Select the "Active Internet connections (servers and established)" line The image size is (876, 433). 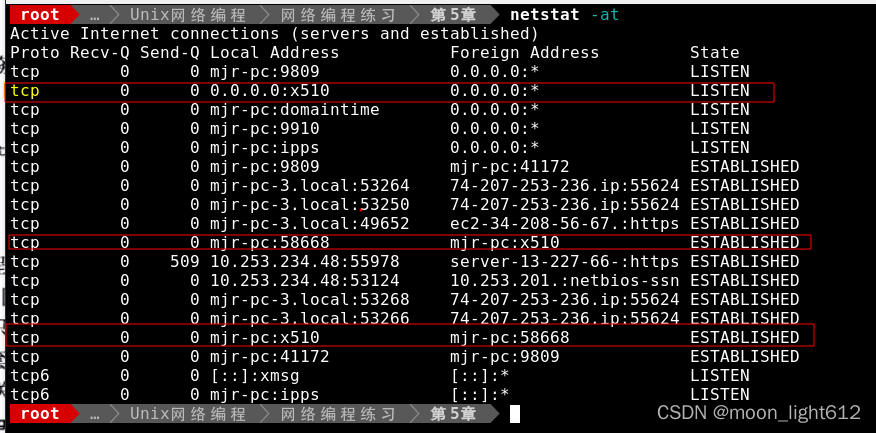(274, 34)
